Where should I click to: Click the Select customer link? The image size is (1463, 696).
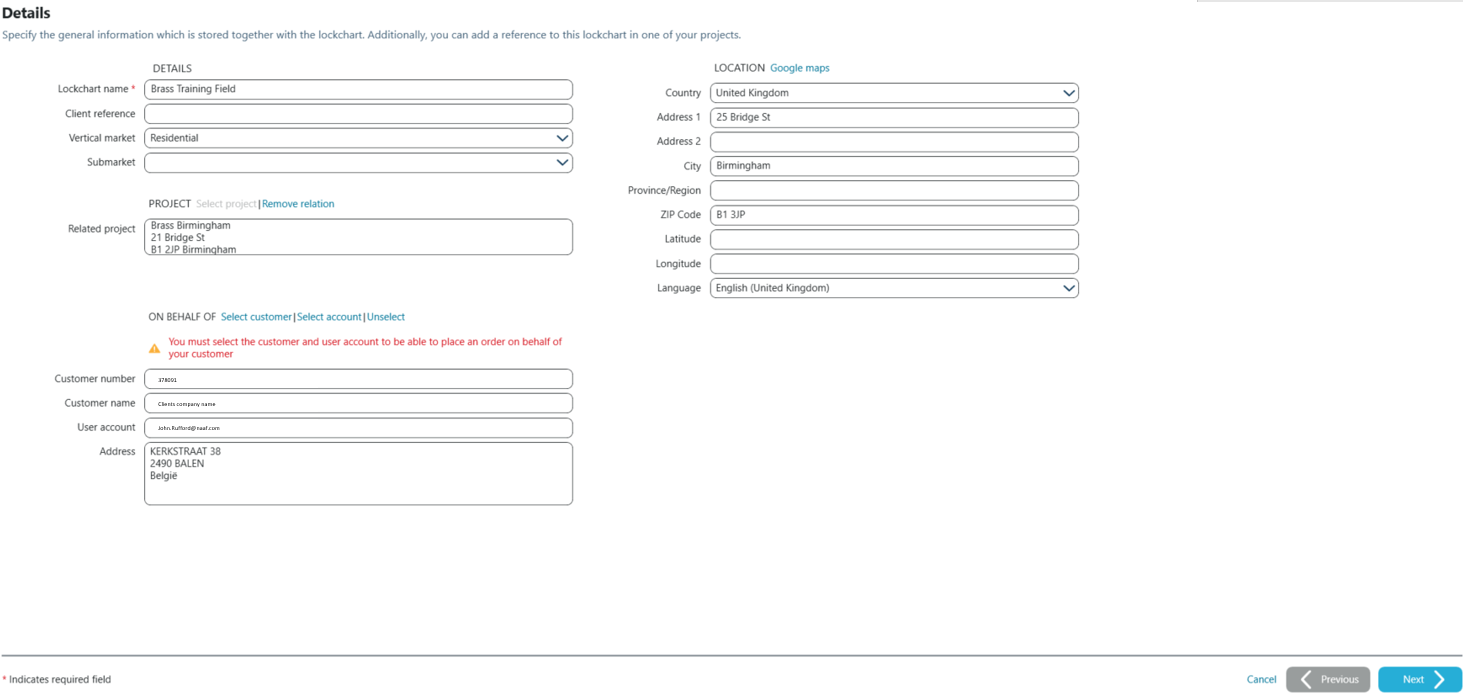(x=256, y=317)
